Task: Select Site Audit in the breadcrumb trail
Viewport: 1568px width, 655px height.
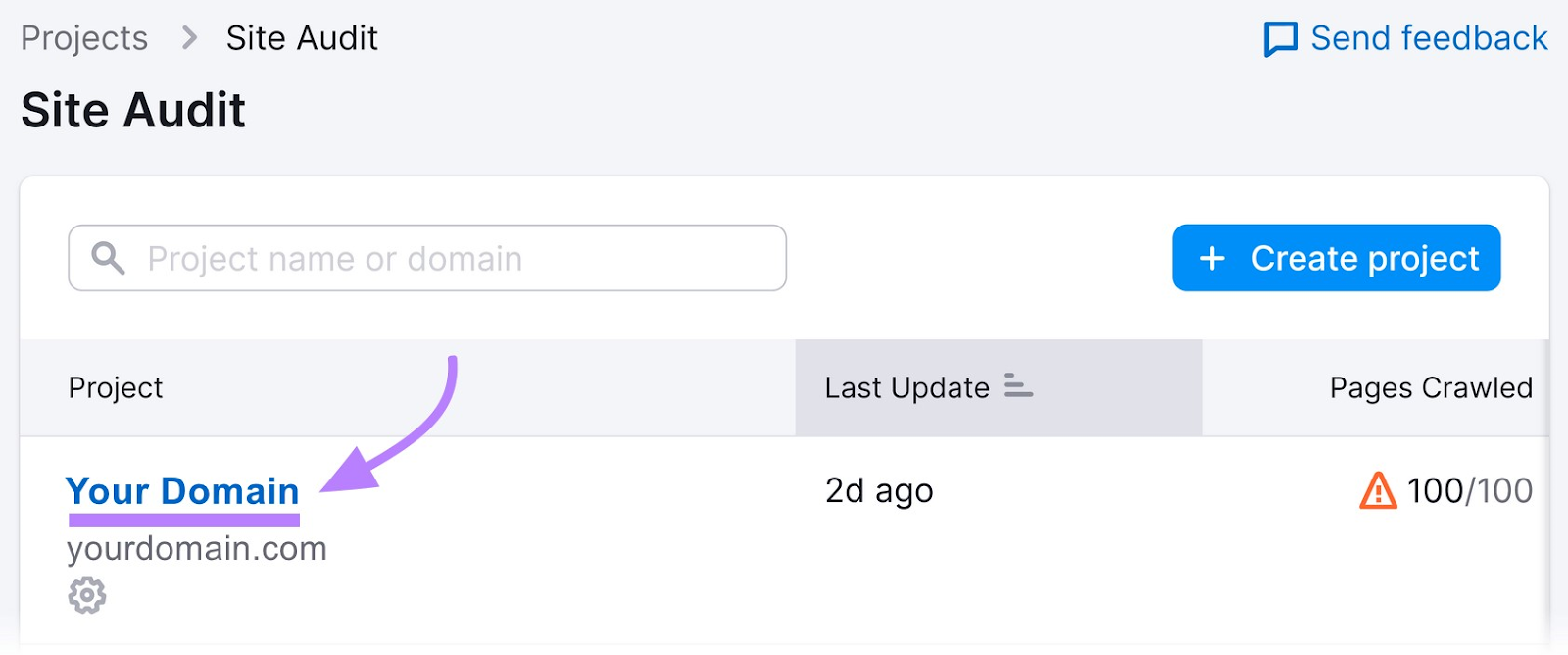Action: pyautogui.click(x=301, y=37)
